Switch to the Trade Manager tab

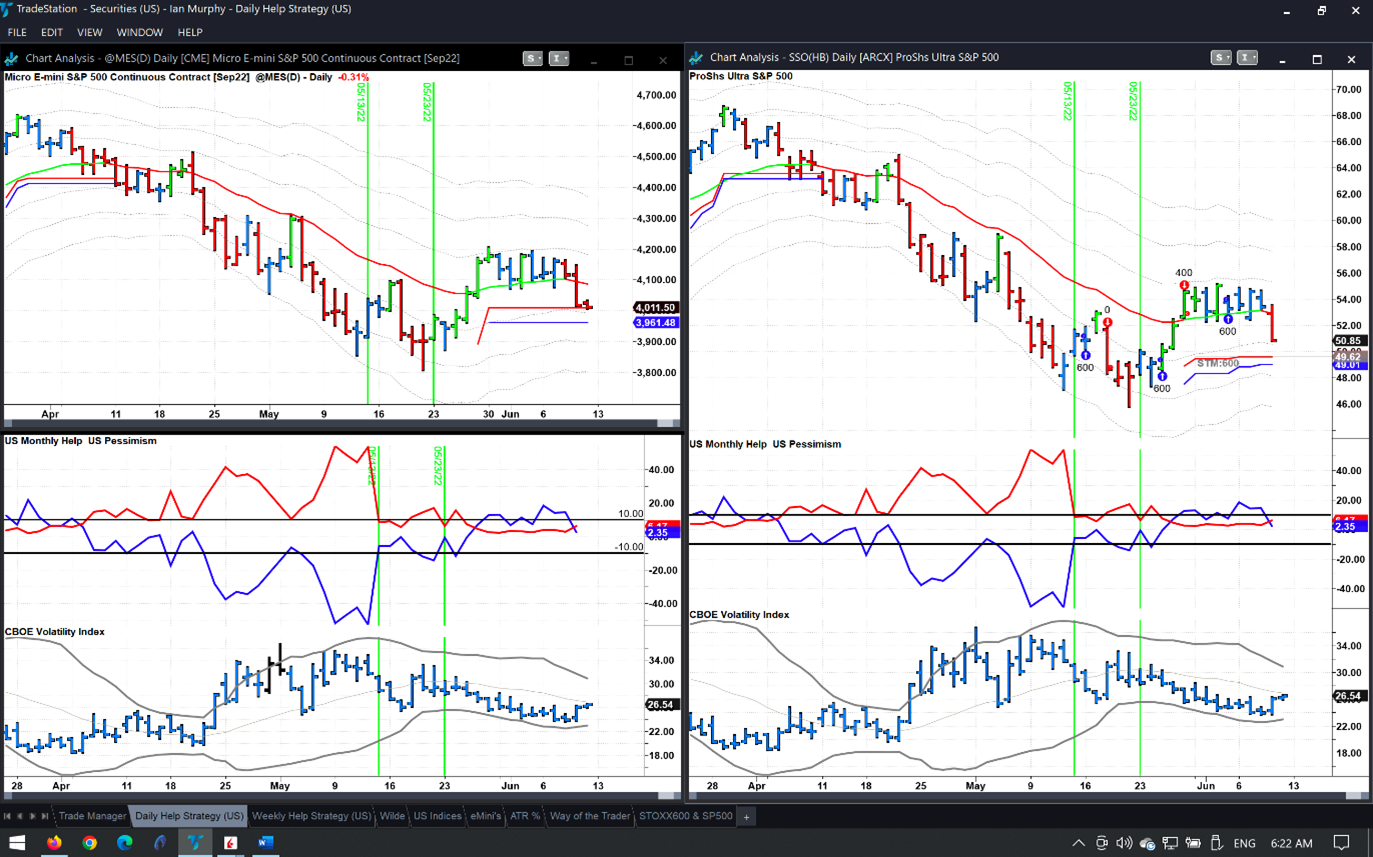[x=92, y=816]
